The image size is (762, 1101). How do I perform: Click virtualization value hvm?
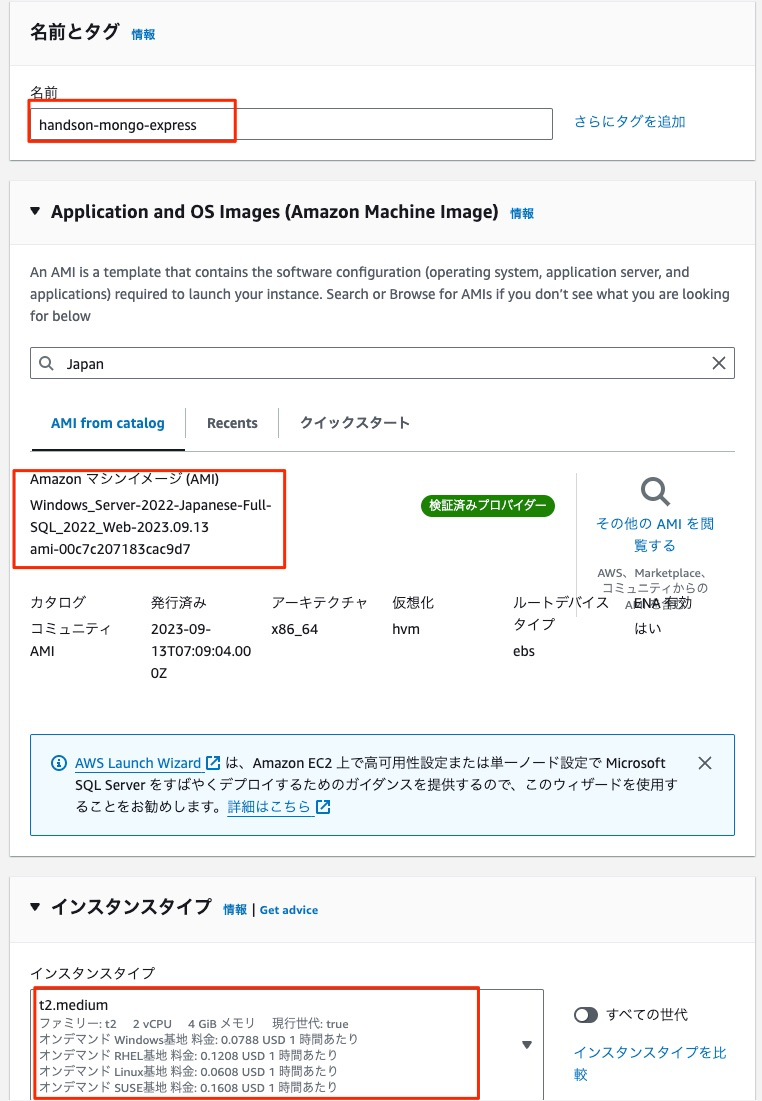coord(406,629)
